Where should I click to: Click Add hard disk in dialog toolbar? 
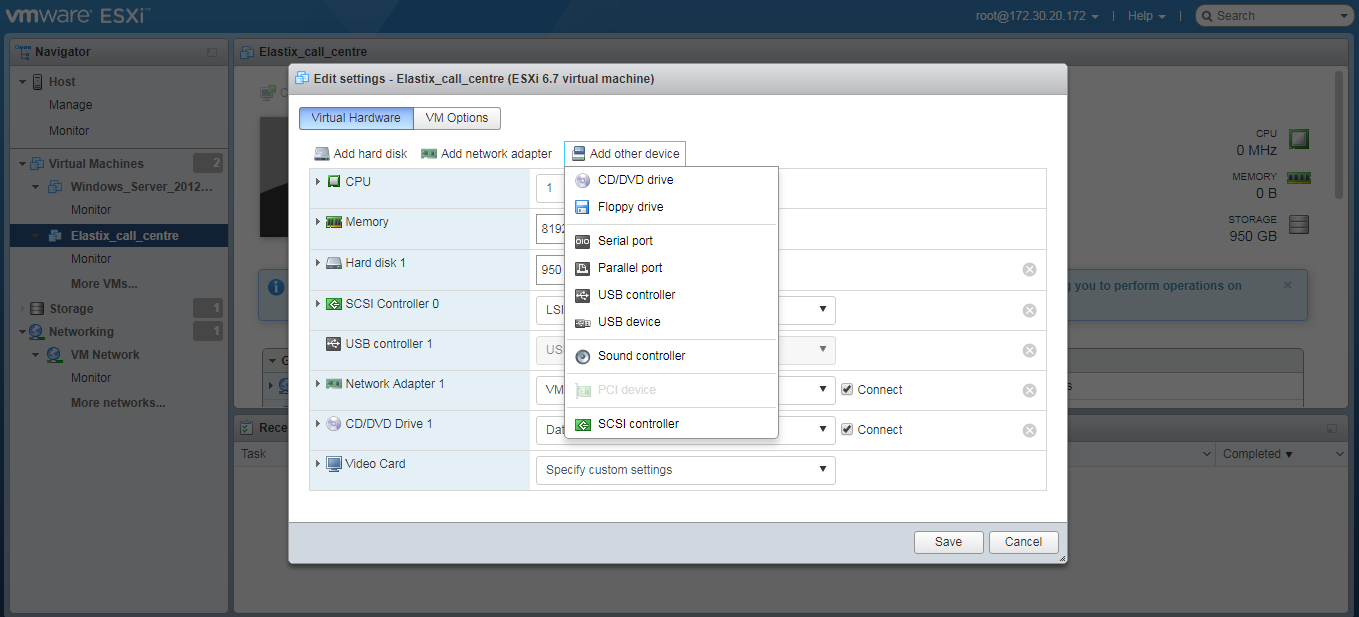click(361, 154)
